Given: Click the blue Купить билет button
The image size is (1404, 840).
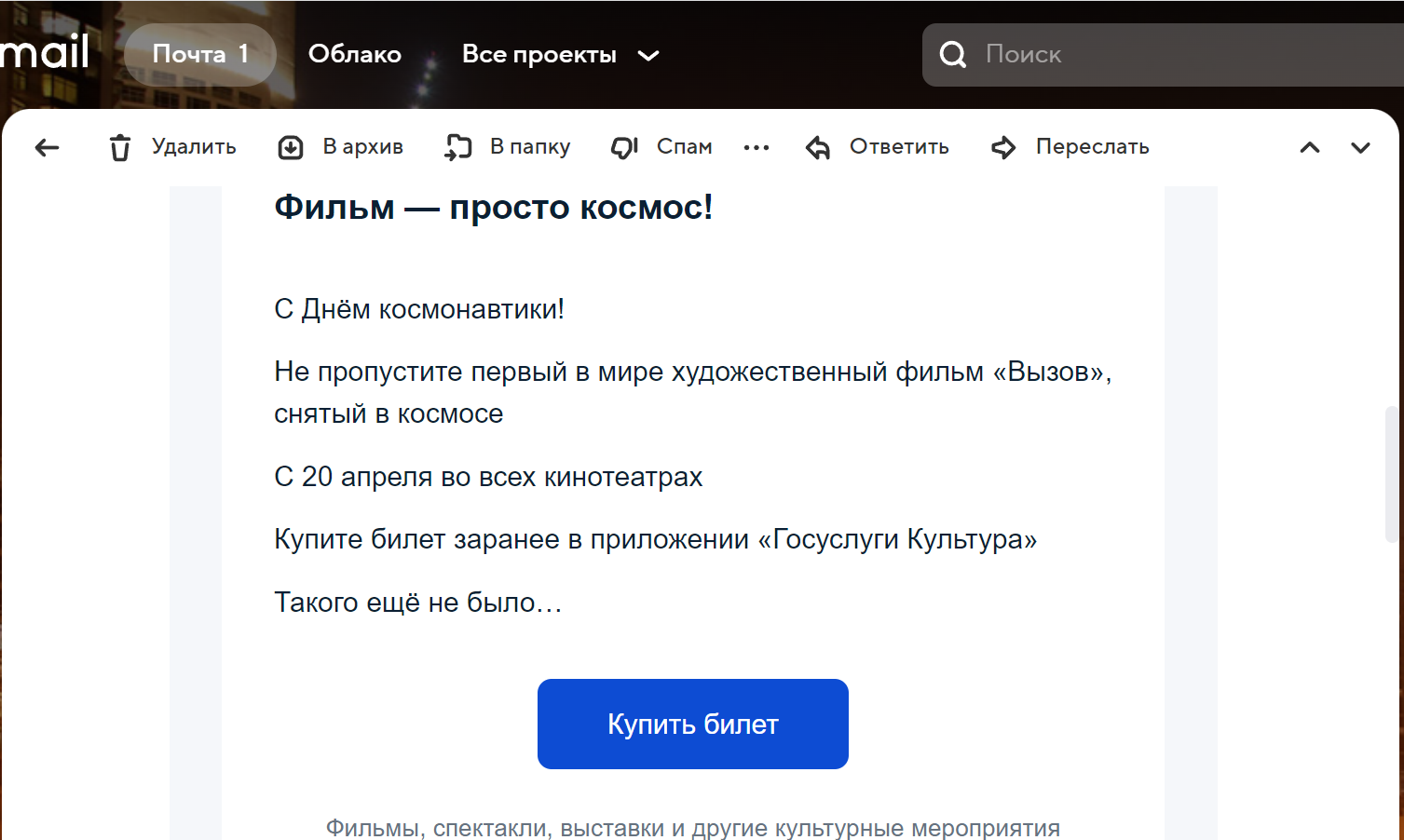Looking at the screenshot, I should [693, 724].
